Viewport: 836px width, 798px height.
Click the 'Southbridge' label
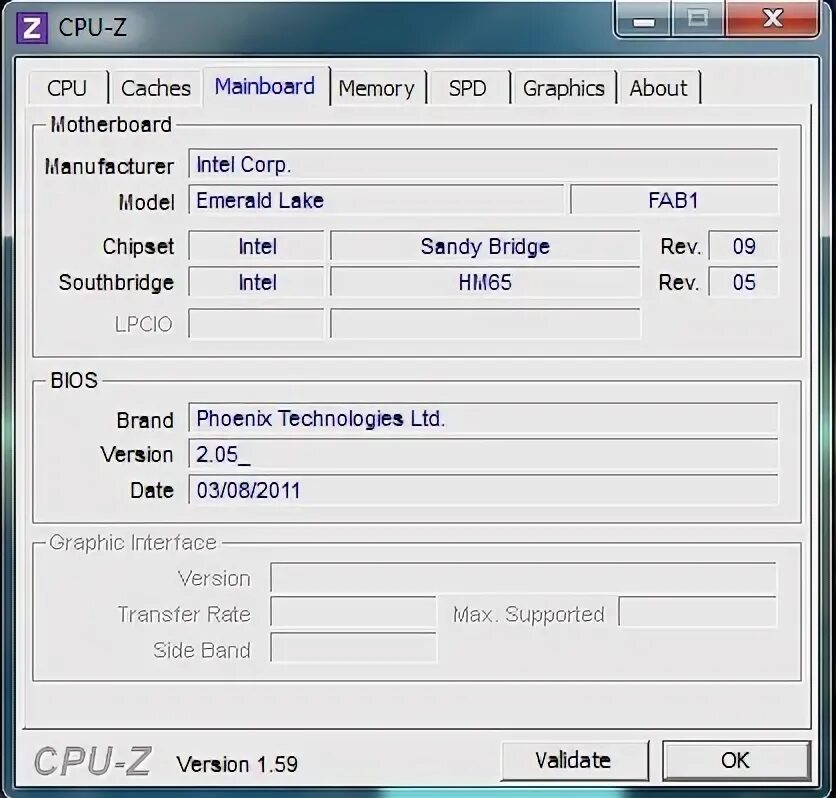(116, 283)
